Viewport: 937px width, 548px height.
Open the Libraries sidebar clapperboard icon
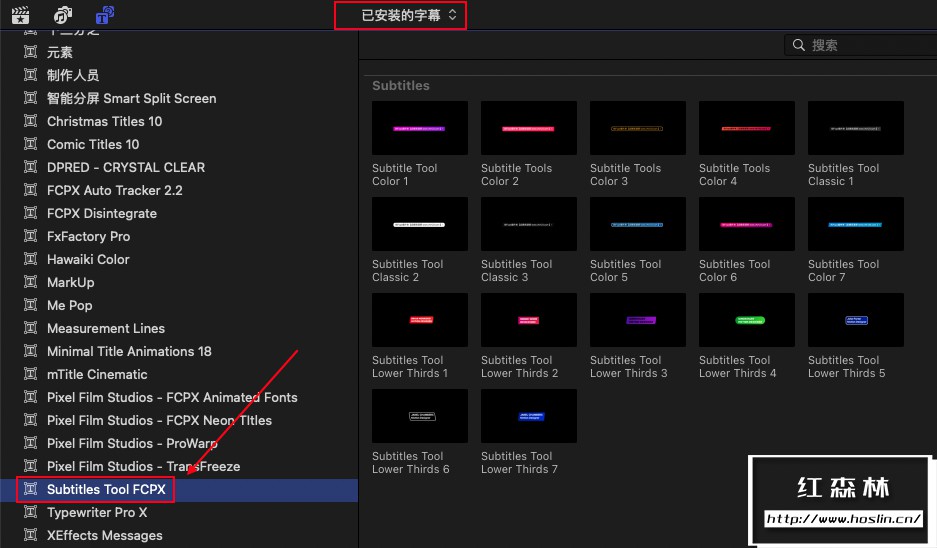[x=20, y=14]
